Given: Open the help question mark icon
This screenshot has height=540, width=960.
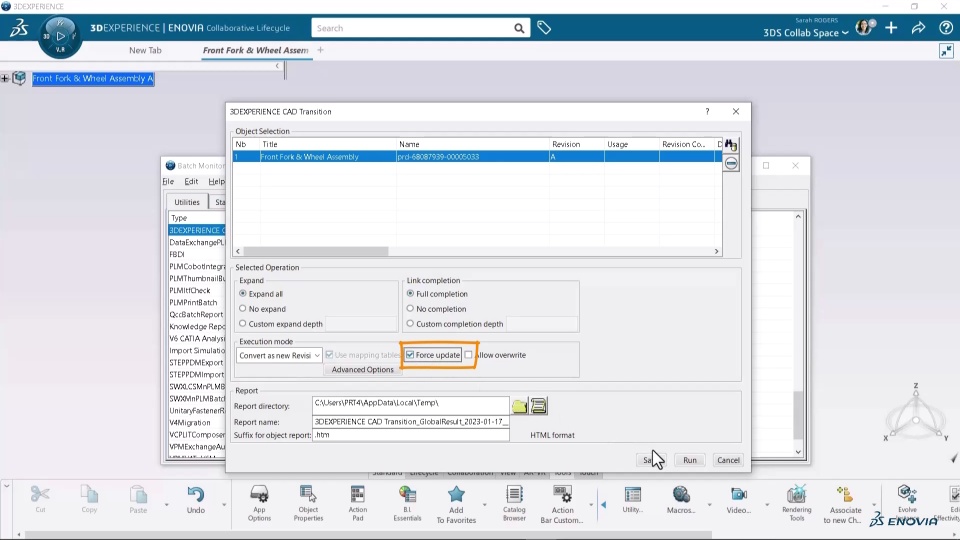Looking at the screenshot, I should pos(945,28).
